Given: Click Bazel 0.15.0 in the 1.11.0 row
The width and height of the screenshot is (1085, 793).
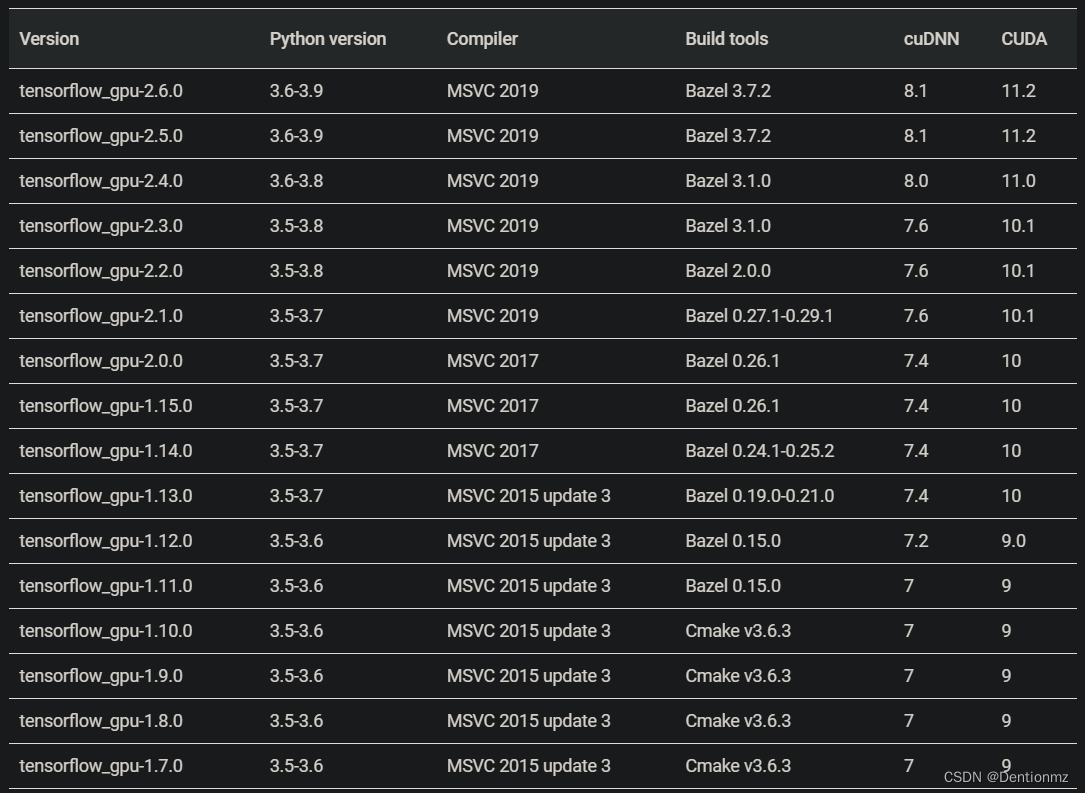Looking at the screenshot, I should click(x=733, y=586).
